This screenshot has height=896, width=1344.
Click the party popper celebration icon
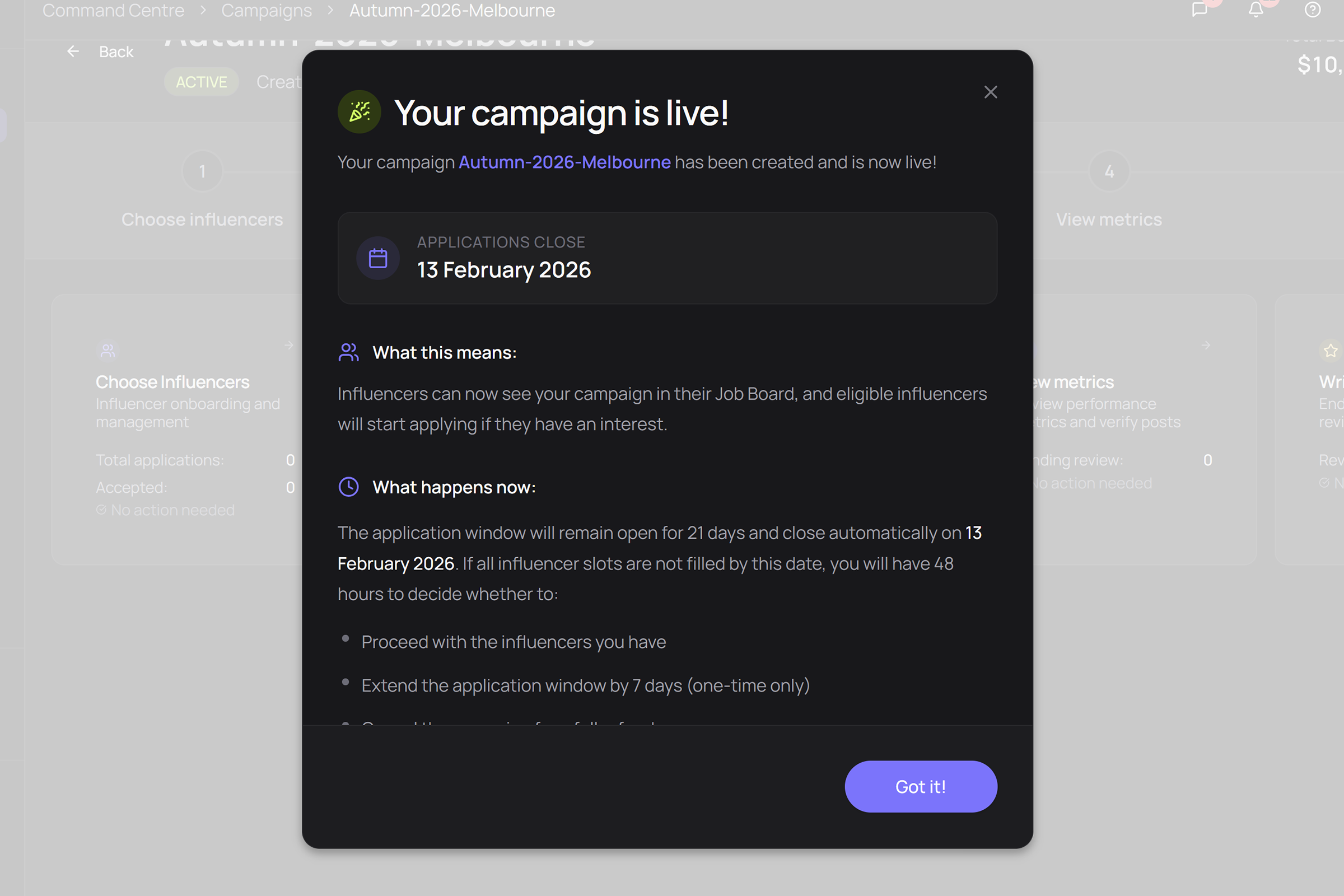(360, 112)
